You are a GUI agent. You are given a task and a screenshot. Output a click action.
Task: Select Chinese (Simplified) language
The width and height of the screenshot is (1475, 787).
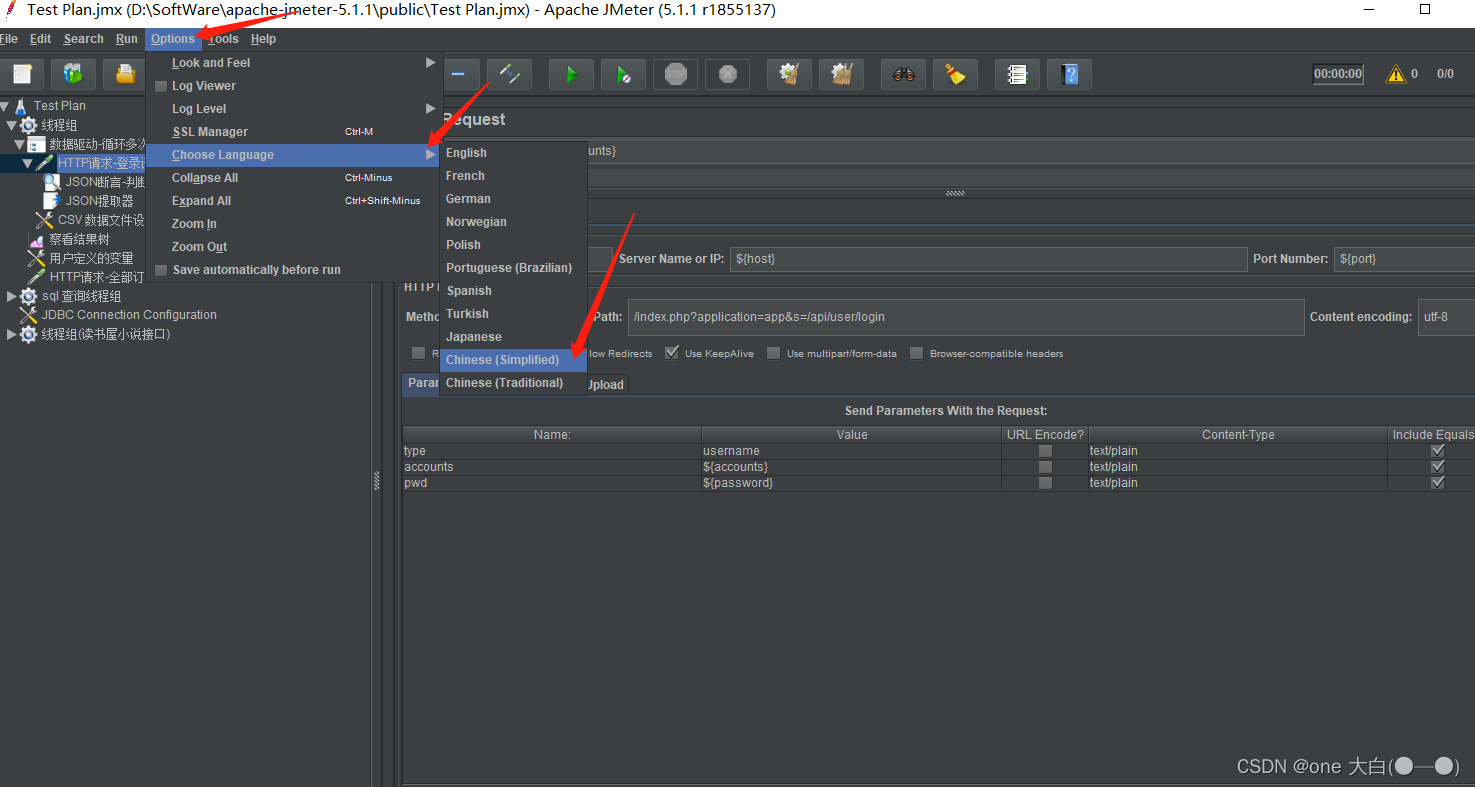pos(513,360)
